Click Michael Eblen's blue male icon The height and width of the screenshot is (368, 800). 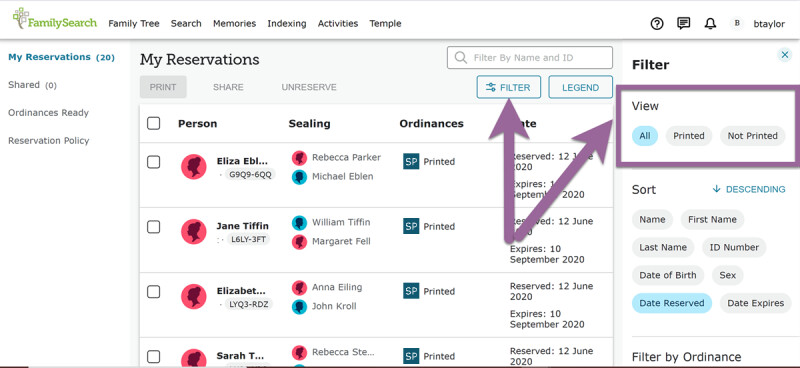click(x=299, y=177)
